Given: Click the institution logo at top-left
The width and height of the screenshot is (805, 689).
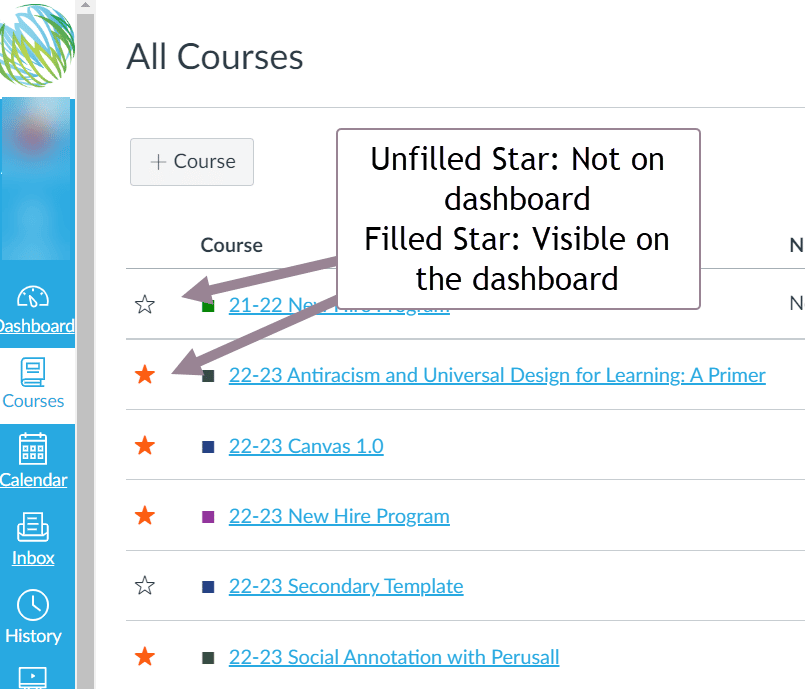Looking at the screenshot, I should 36,45.
